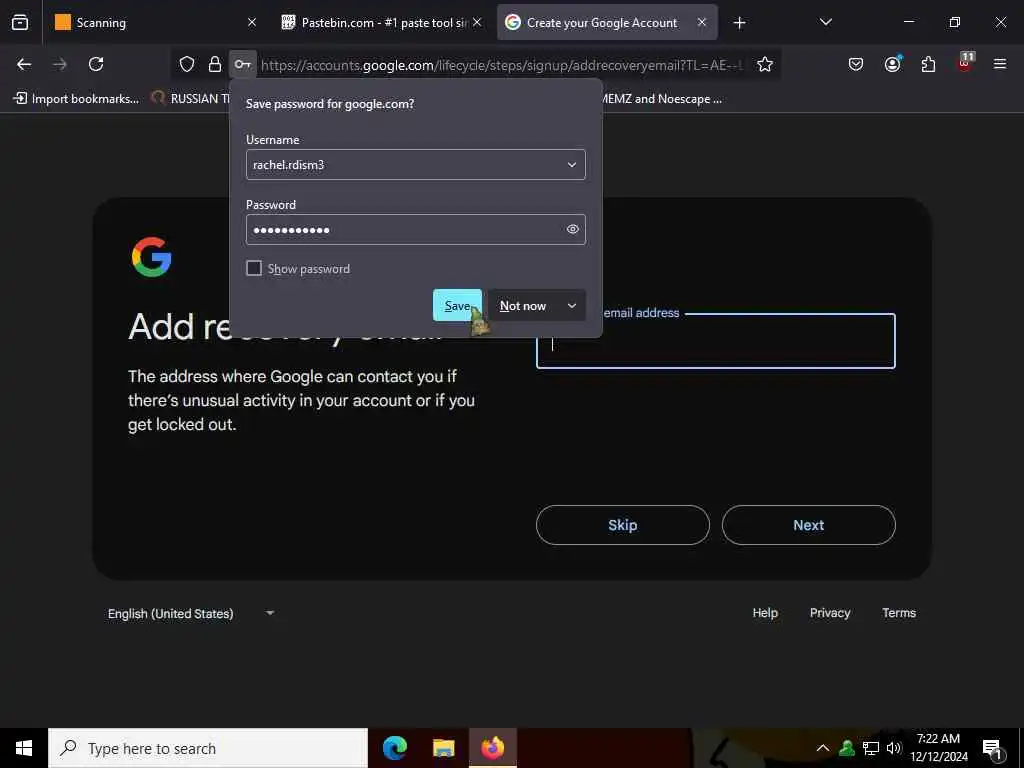
Task: Open the MEMZ and Noescape bookmark
Action: (x=662, y=99)
